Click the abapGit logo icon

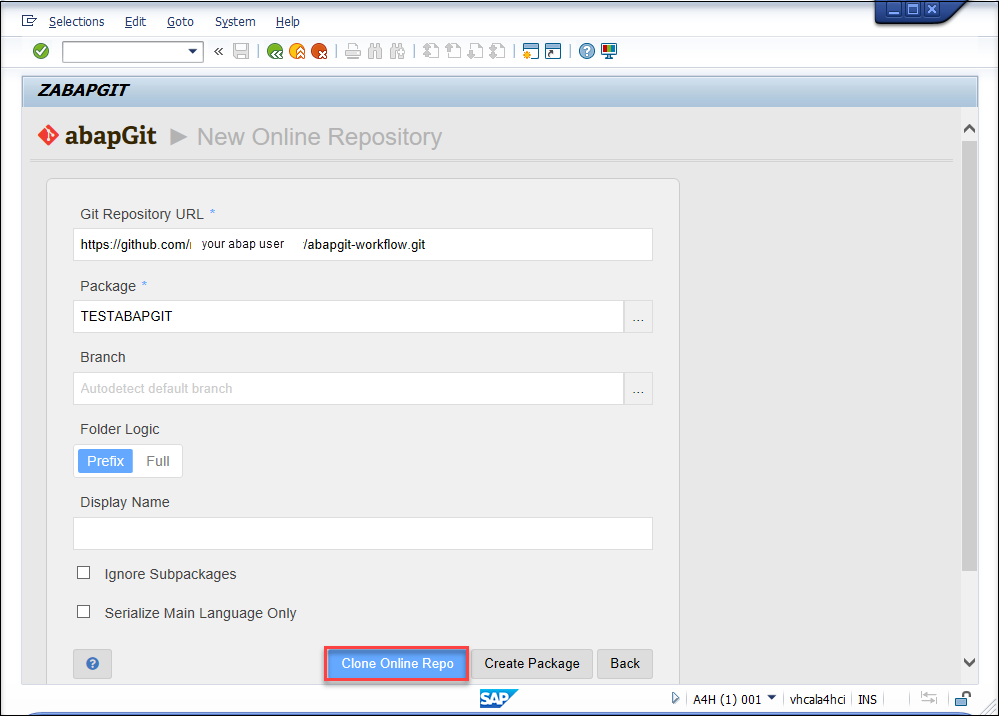pyautogui.click(x=48, y=136)
